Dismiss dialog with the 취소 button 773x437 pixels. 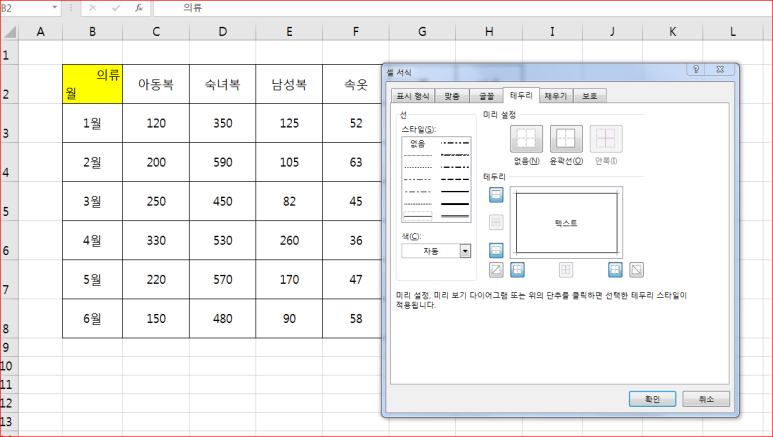pyautogui.click(x=706, y=399)
